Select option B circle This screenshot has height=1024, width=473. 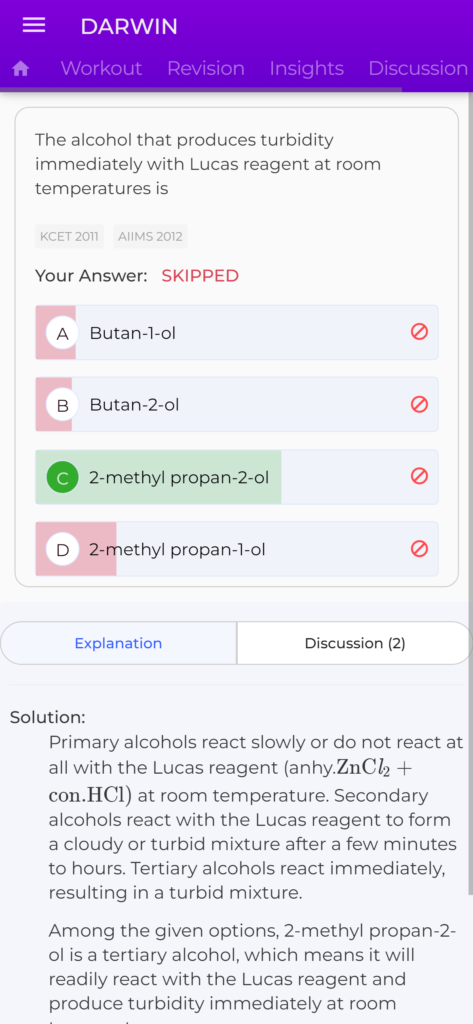point(63,406)
